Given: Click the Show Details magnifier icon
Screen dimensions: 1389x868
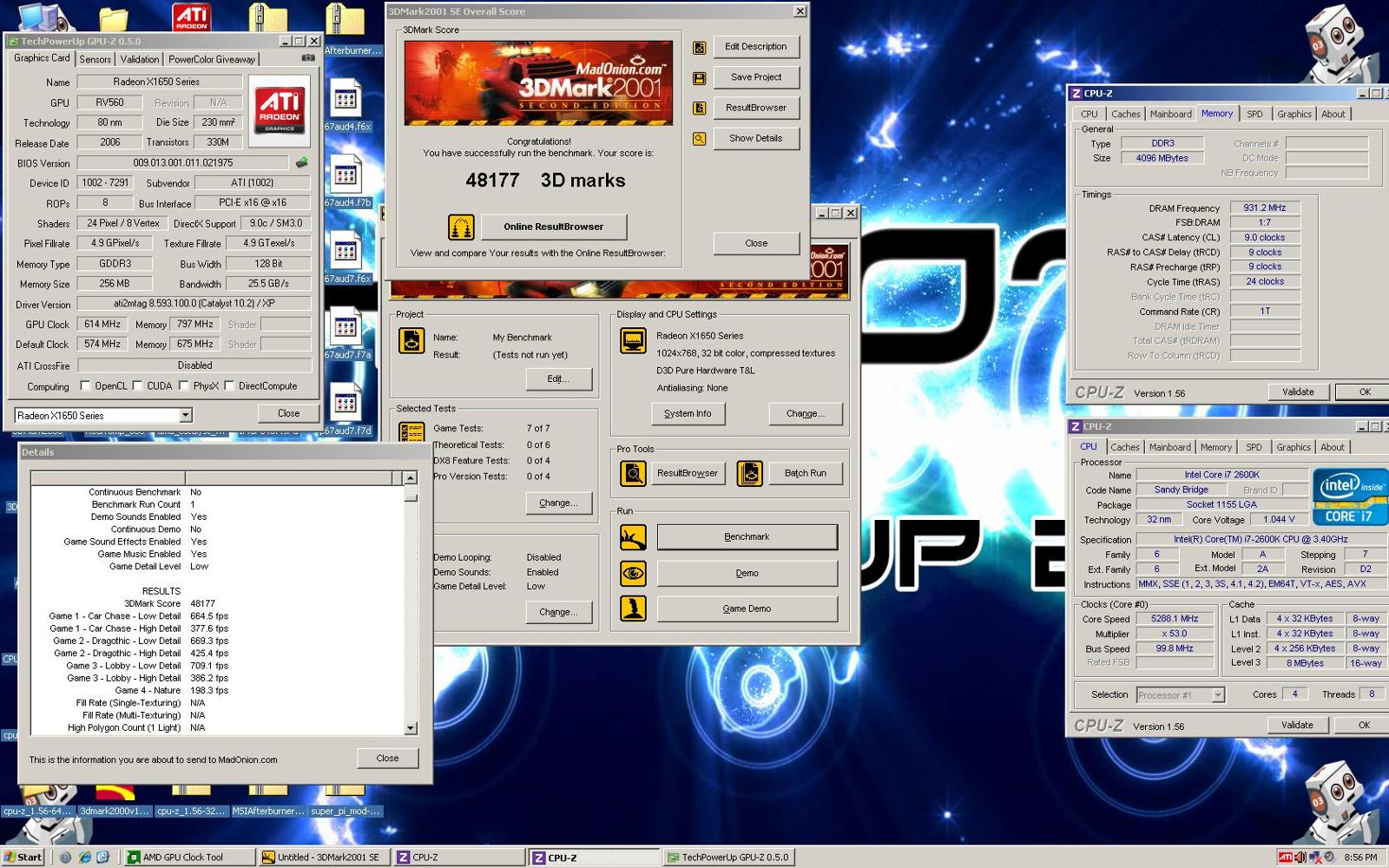Looking at the screenshot, I should (x=699, y=139).
